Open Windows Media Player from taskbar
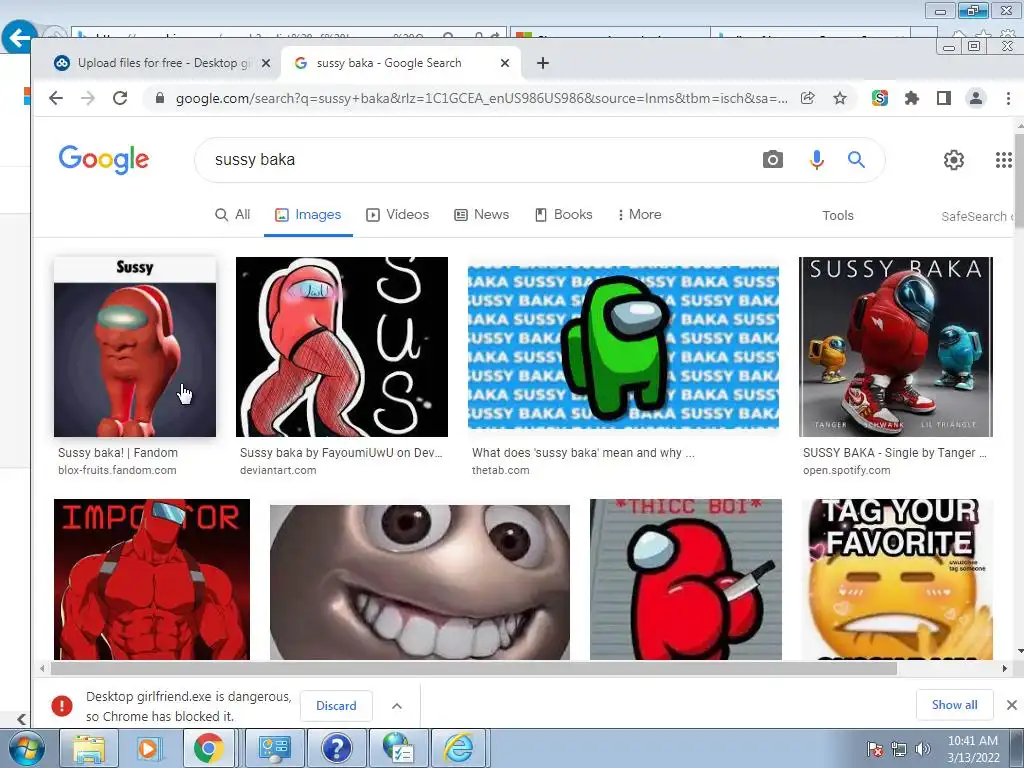This screenshot has width=1024, height=768. click(148, 748)
